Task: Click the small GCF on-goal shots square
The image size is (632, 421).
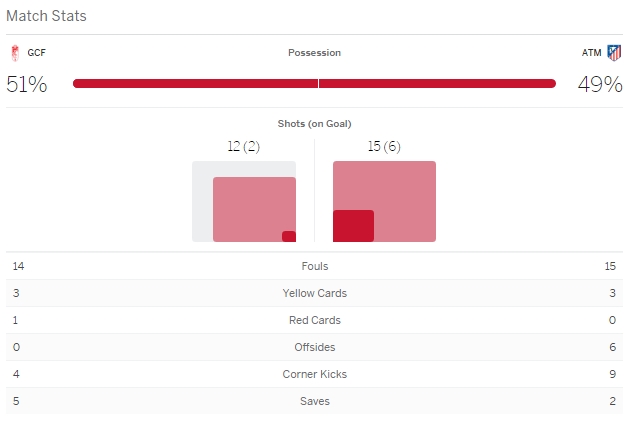Action: click(289, 236)
